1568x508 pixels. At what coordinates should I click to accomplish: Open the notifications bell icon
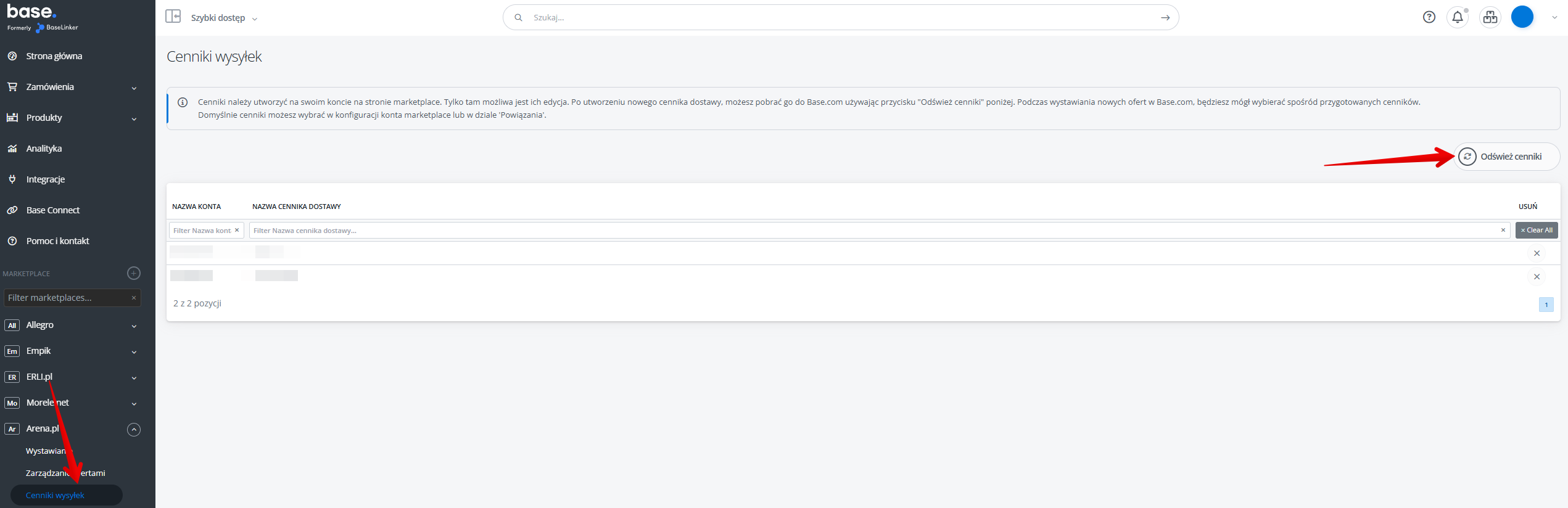(x=1457, y=17)
